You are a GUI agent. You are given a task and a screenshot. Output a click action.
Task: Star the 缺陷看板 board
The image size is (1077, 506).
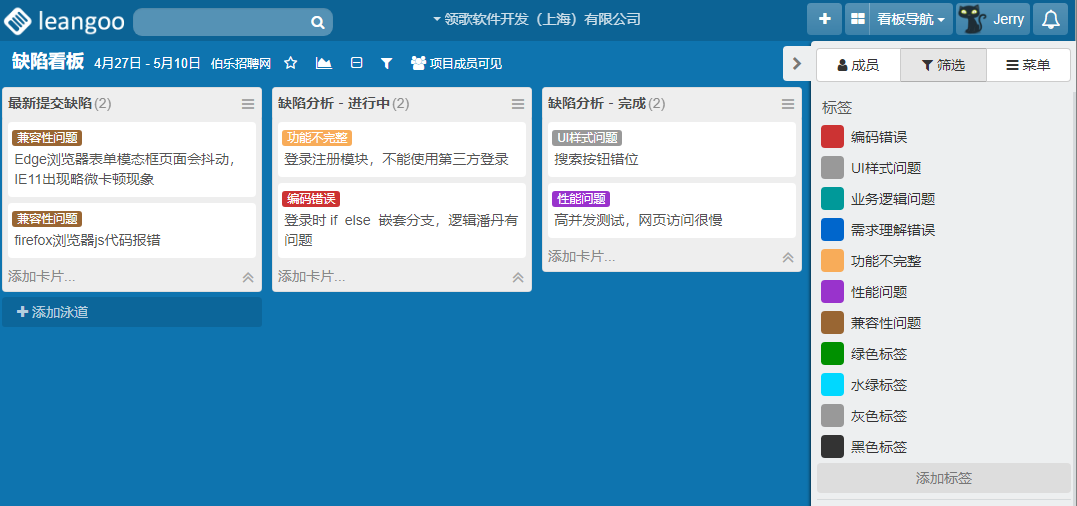(291, 63)
